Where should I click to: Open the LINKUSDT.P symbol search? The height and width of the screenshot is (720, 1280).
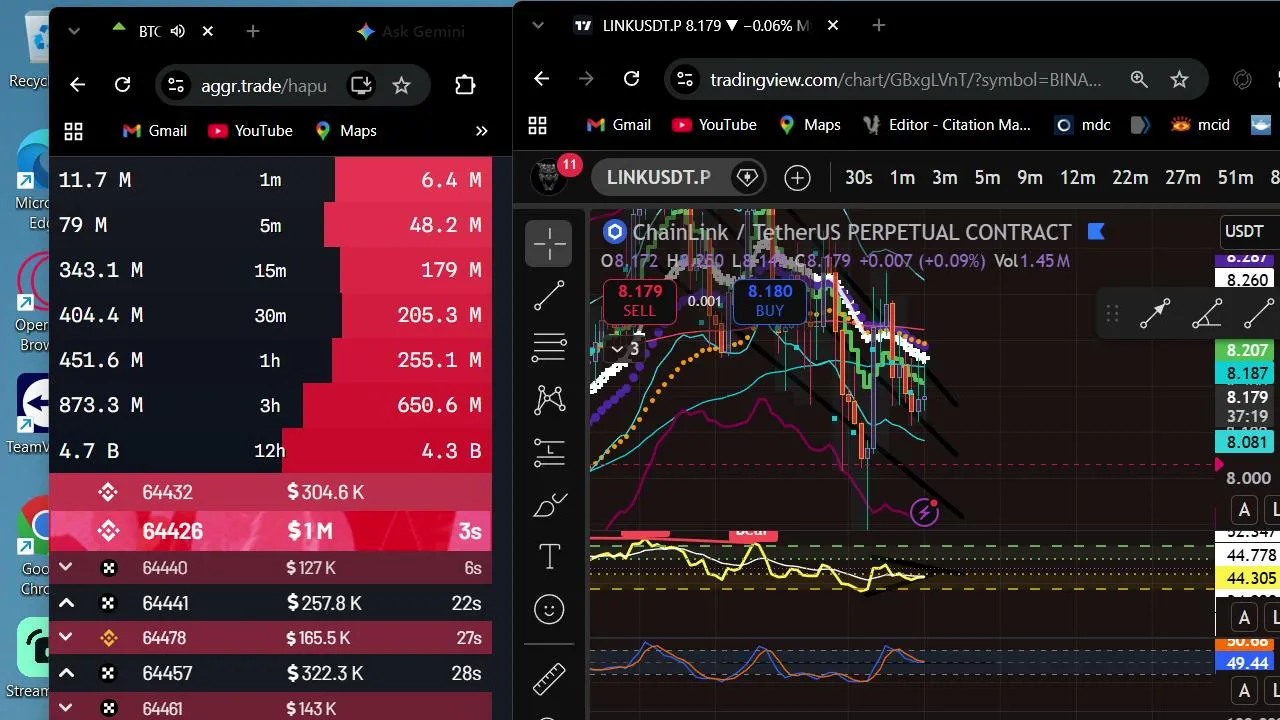(658, 178)
